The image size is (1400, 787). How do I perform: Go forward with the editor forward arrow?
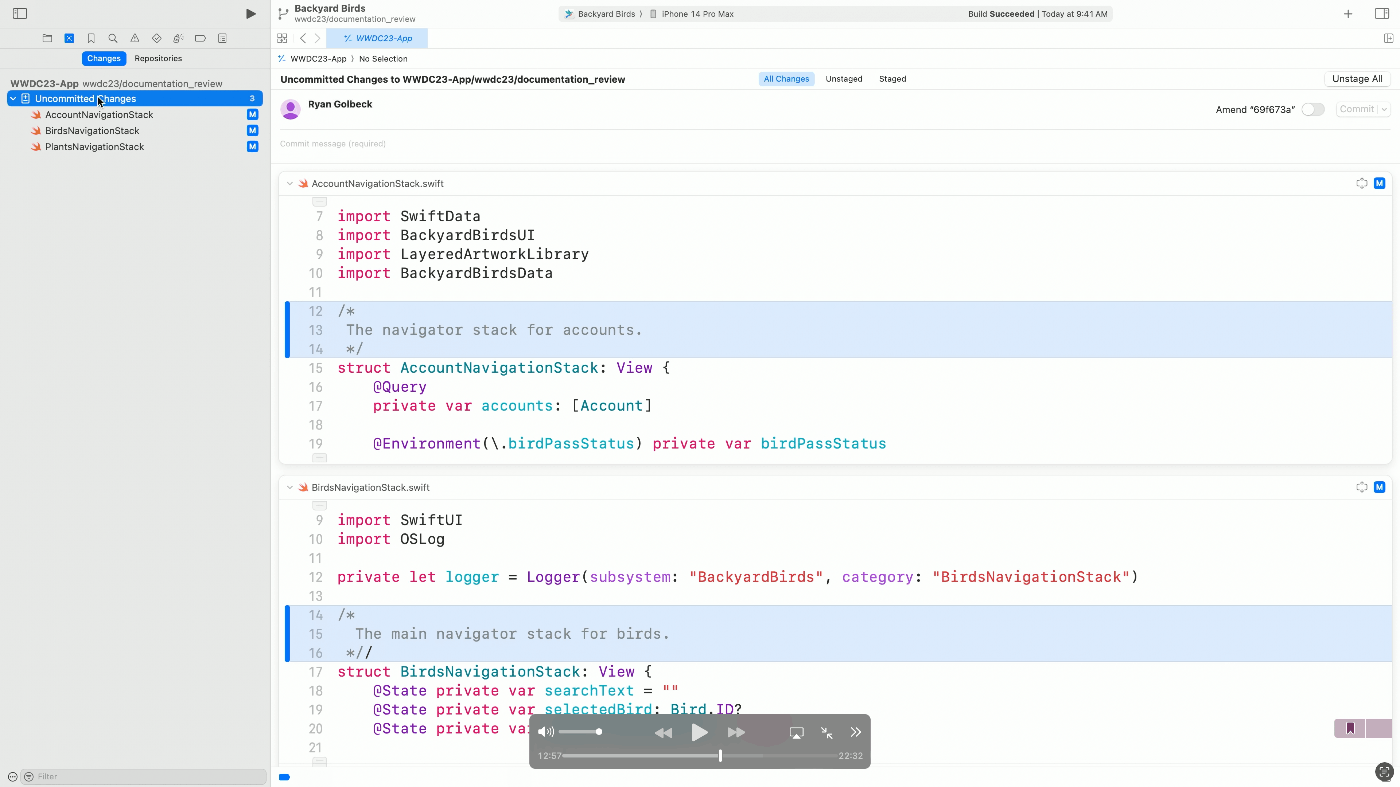pos(318,38)
